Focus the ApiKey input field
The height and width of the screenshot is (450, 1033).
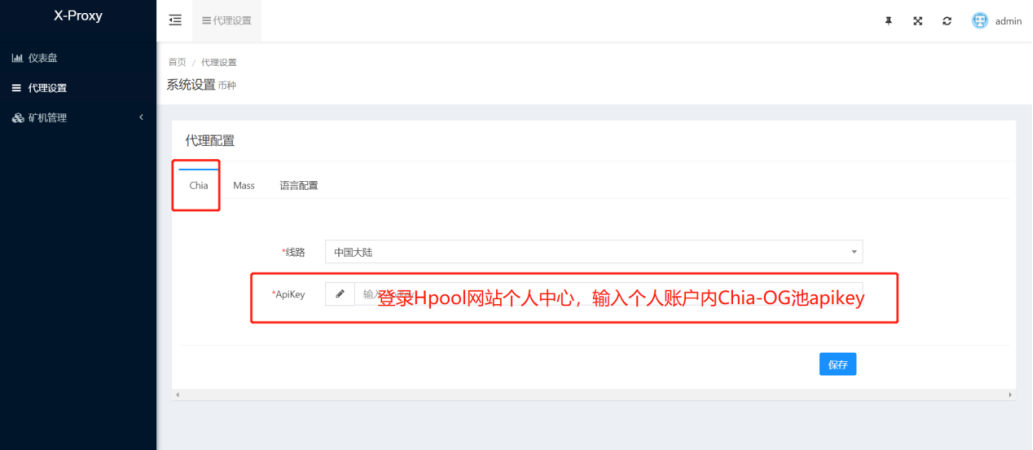click(608, 294)
